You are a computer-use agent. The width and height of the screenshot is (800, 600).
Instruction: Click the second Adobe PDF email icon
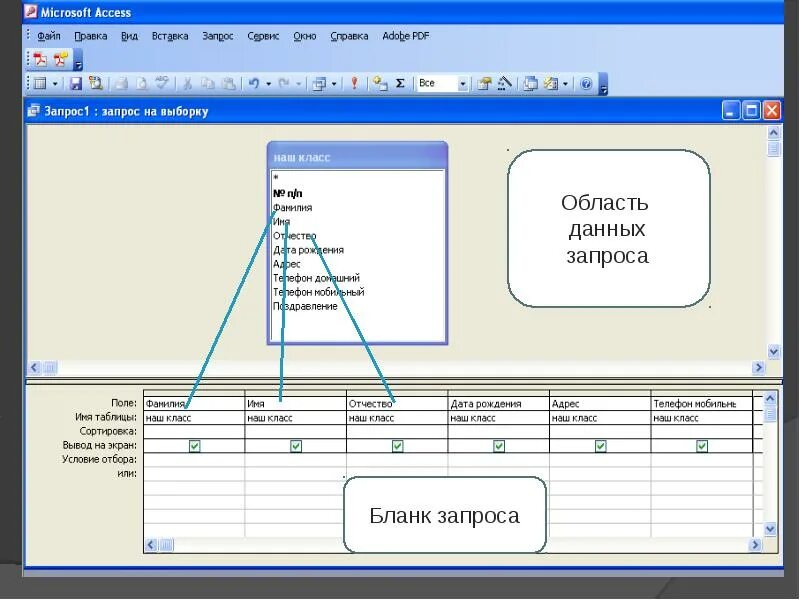point(61,59)
